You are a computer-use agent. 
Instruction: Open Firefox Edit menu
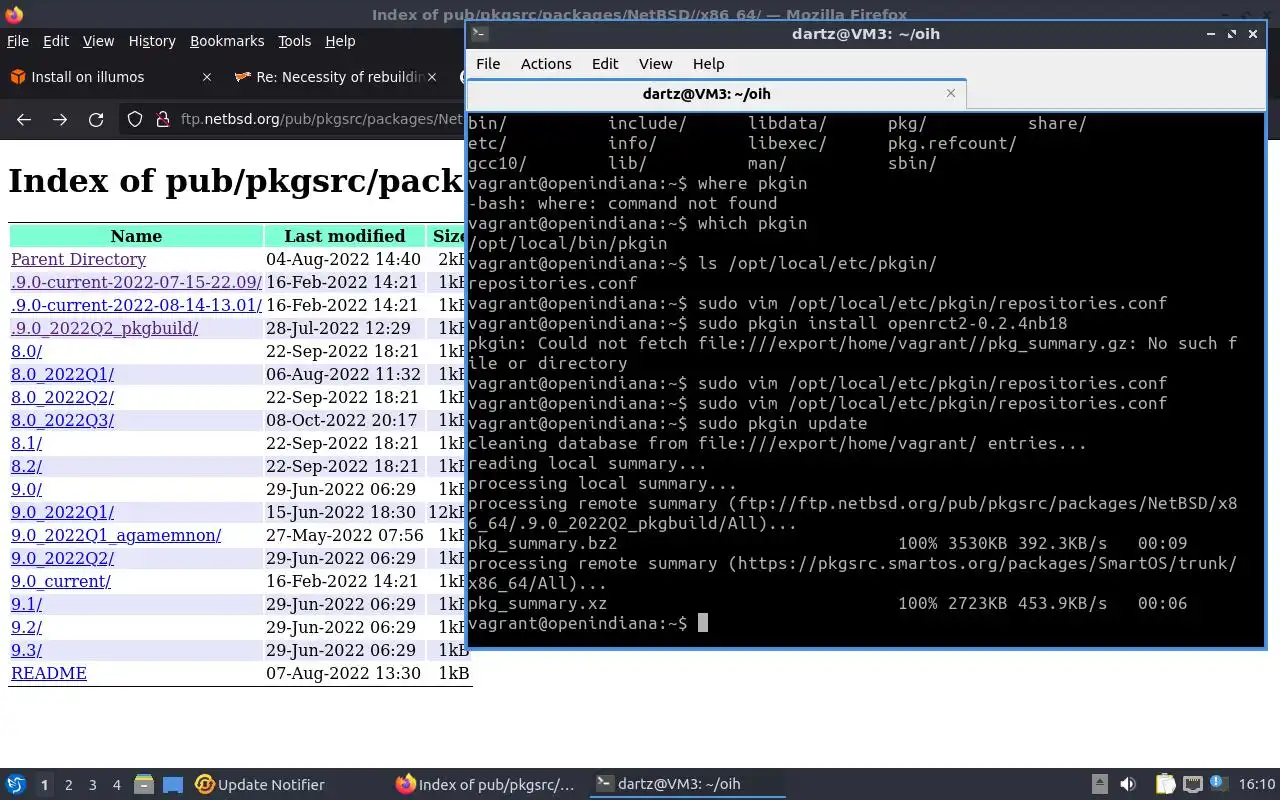[x=56, y=41]
